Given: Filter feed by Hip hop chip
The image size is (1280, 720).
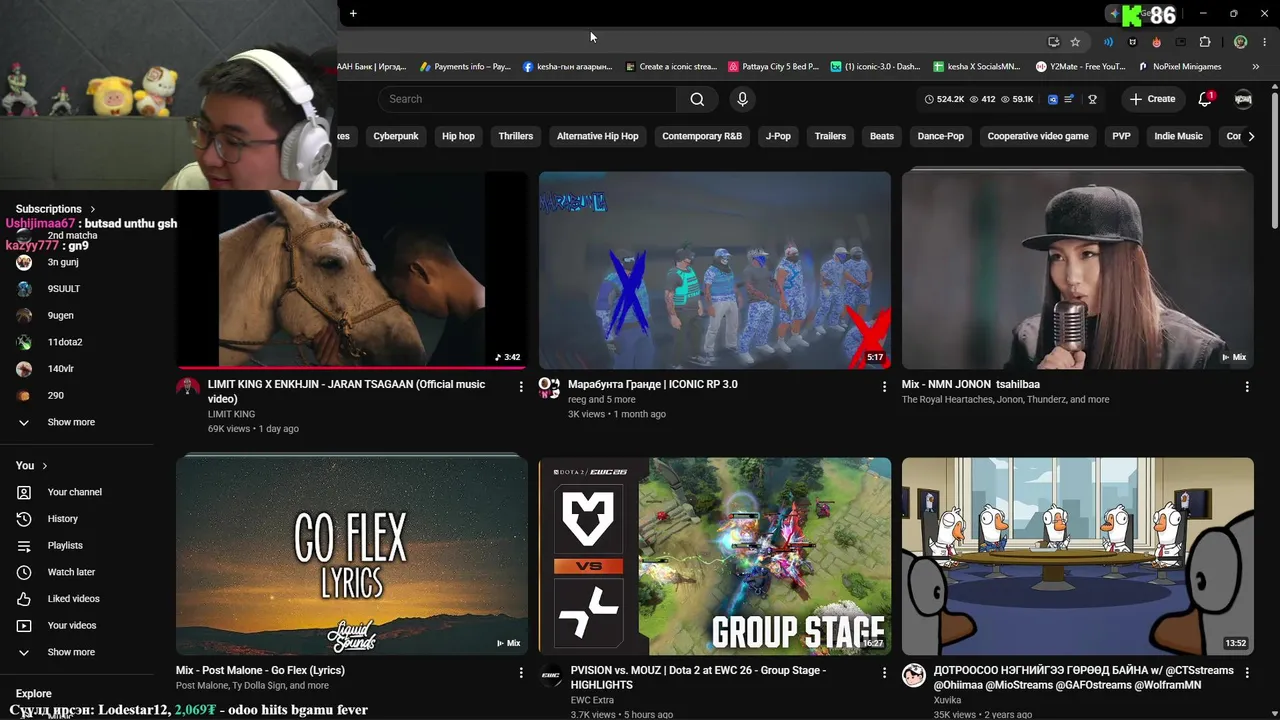Looking at the screenshot, I should [x=458, y=136].
